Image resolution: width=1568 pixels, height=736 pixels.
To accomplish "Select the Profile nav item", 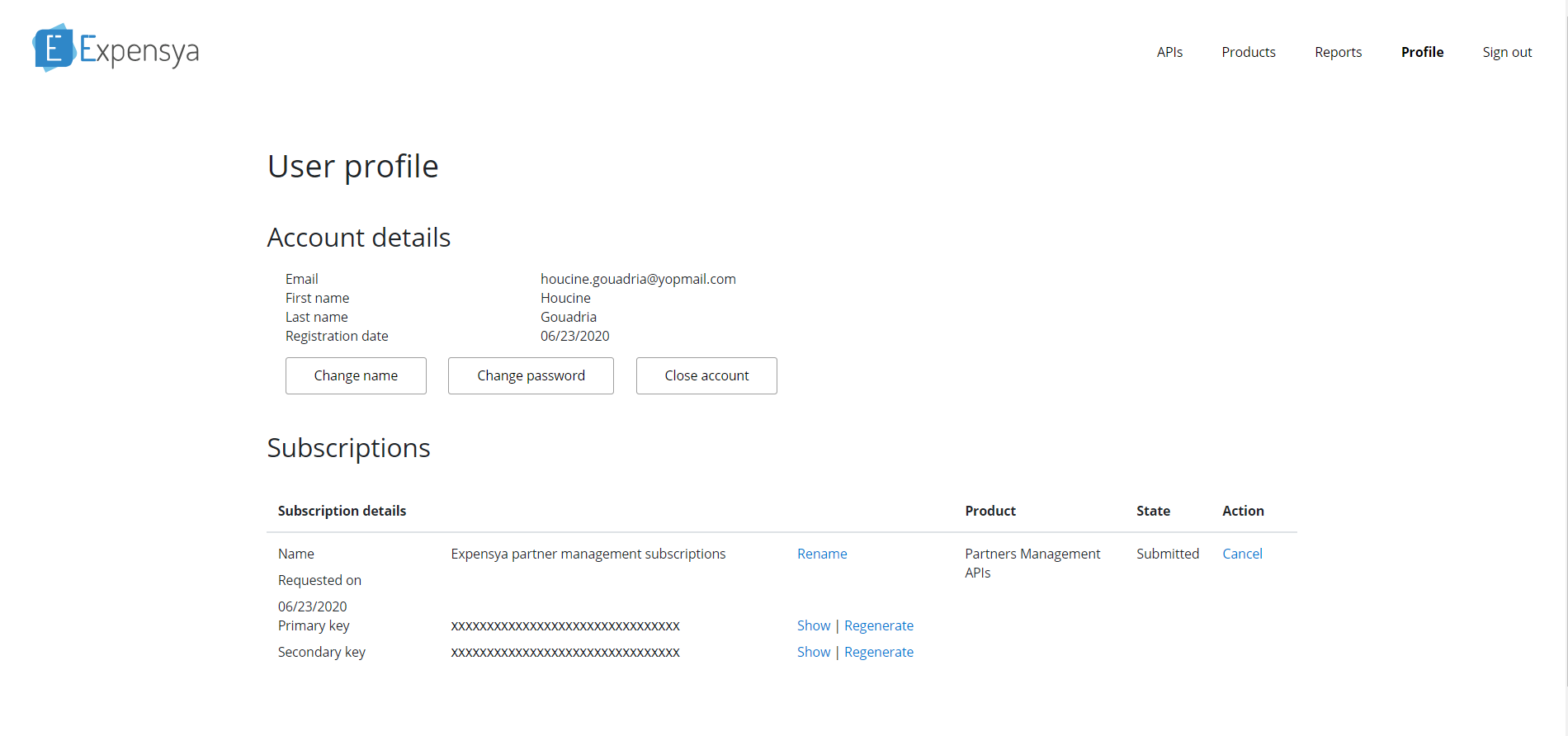I will click(x=1422, y=52).
